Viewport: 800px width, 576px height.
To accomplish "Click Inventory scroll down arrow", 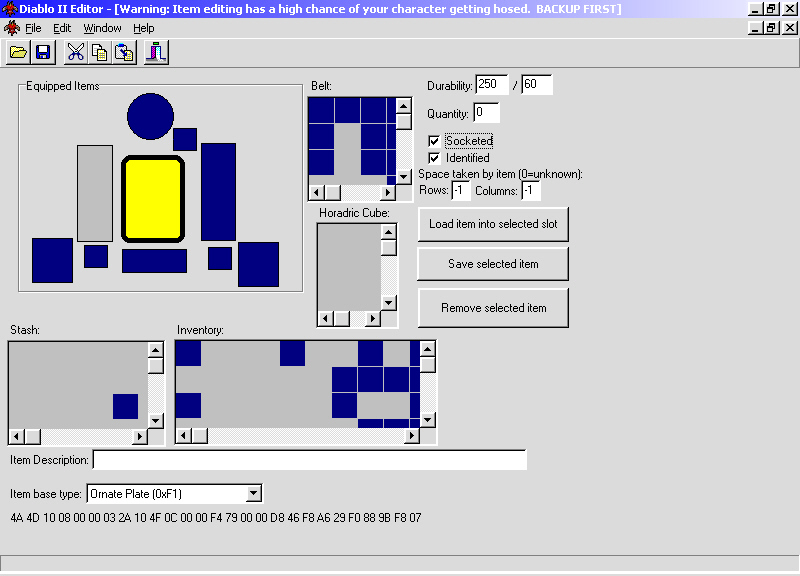I will click(x=428, y=420).
